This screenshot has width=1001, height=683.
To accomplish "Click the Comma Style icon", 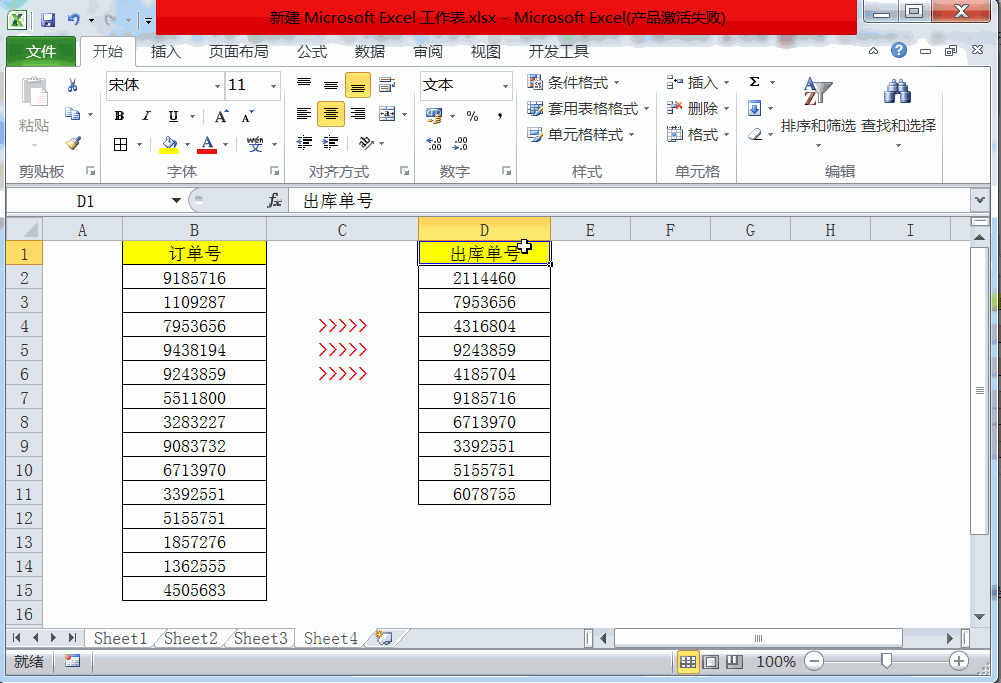I will [x=499, y=116].
